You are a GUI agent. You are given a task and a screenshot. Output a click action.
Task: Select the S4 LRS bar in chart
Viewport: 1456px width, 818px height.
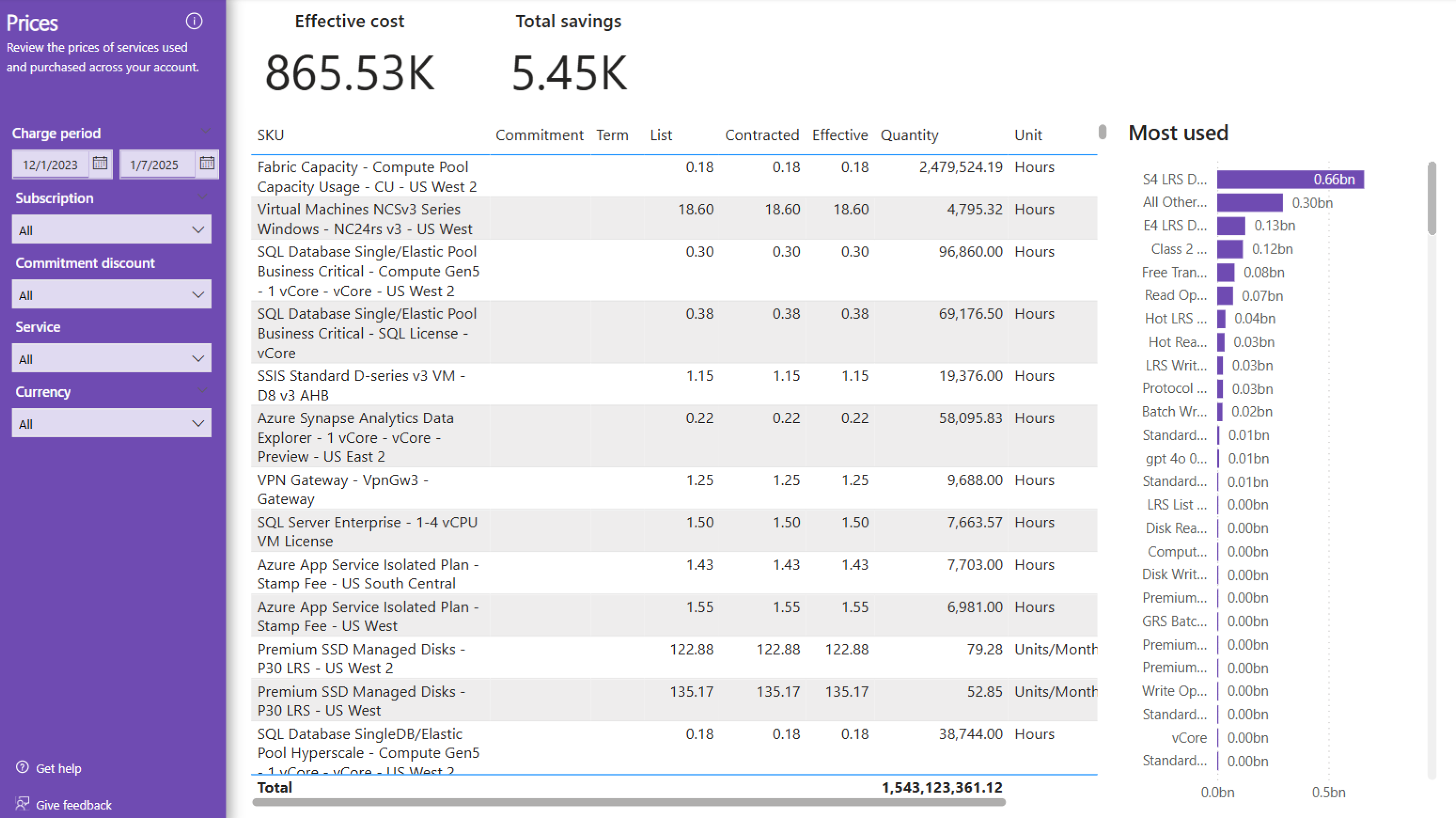pos(1290,179)
